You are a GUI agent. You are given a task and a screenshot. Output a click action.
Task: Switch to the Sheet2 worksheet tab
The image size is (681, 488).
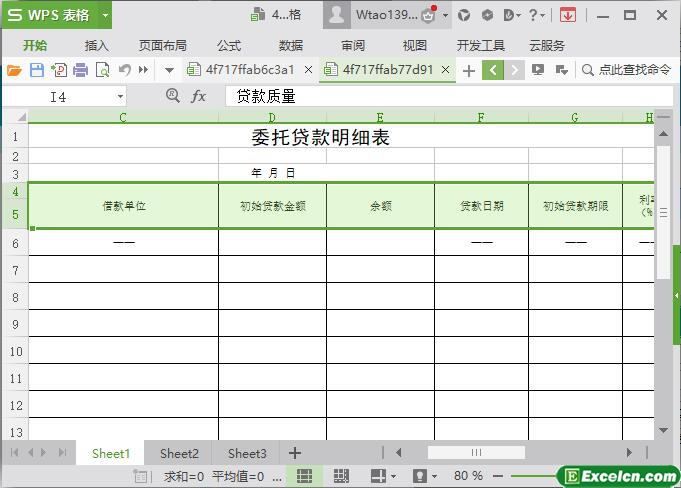179,453
